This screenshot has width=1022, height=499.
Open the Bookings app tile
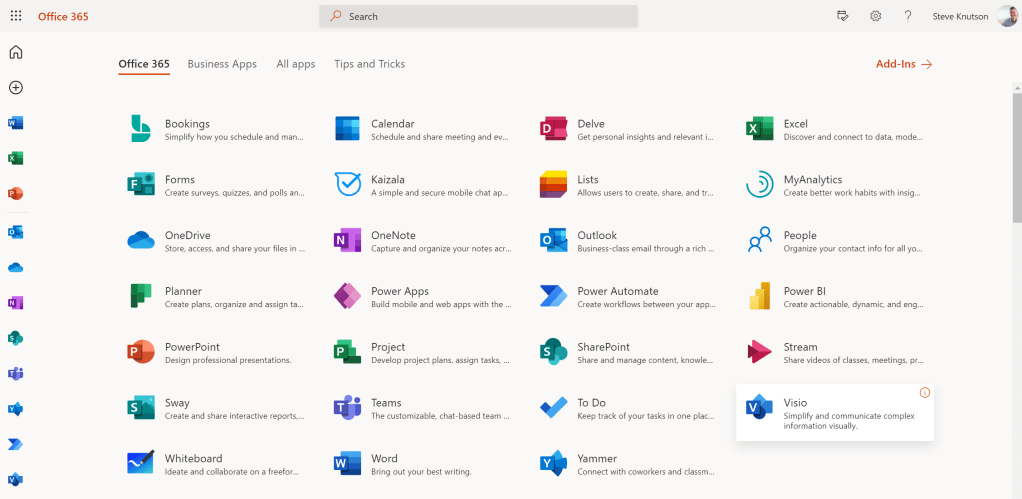140,129
